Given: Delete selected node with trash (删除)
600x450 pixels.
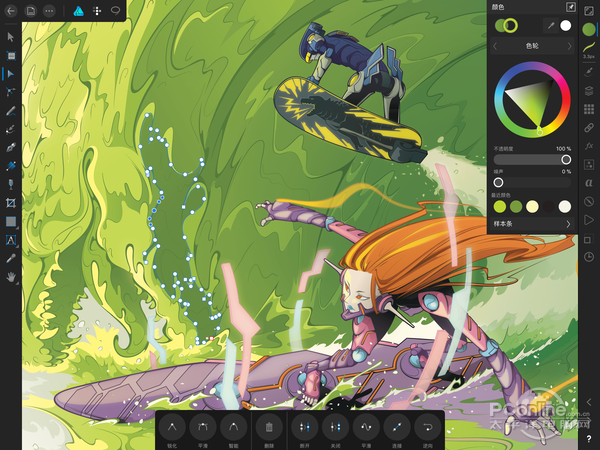Looking at the screenshot, I should click(269, 427).
